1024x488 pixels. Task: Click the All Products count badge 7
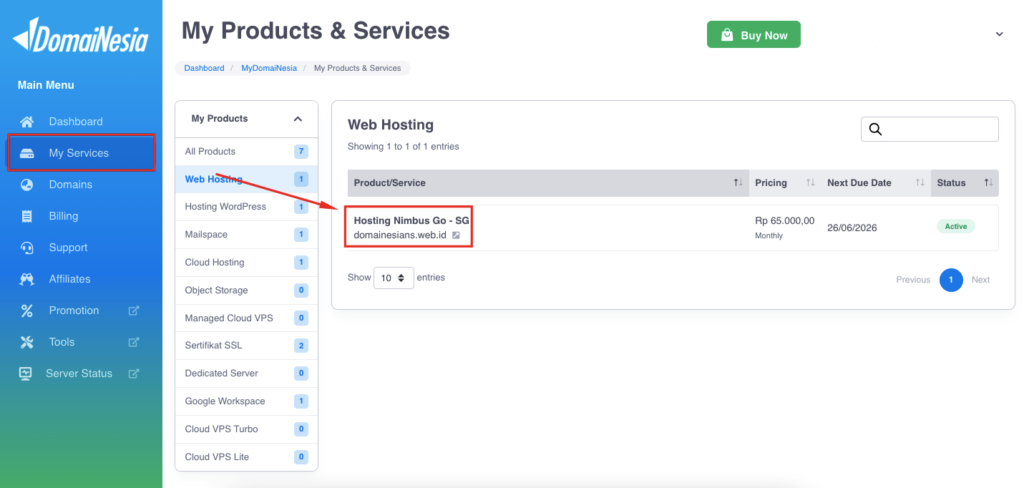tap(301, 152)
